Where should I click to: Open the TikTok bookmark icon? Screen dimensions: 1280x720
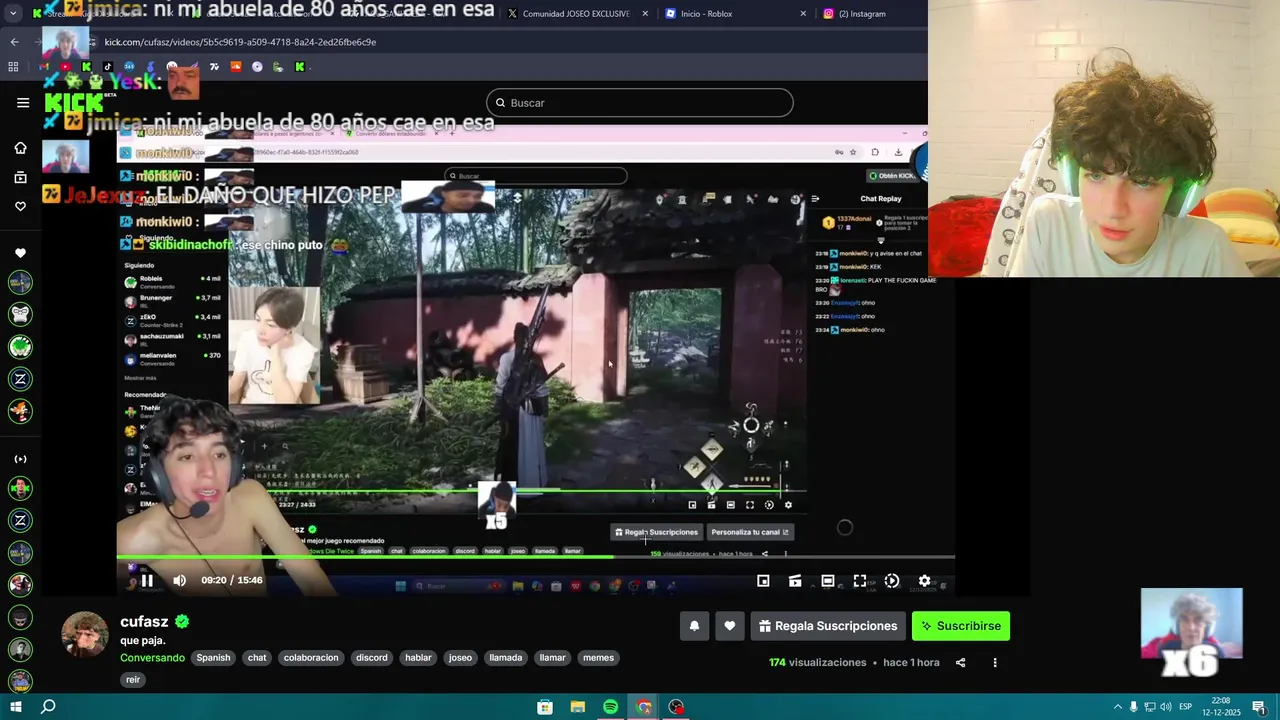coord(108,67)
